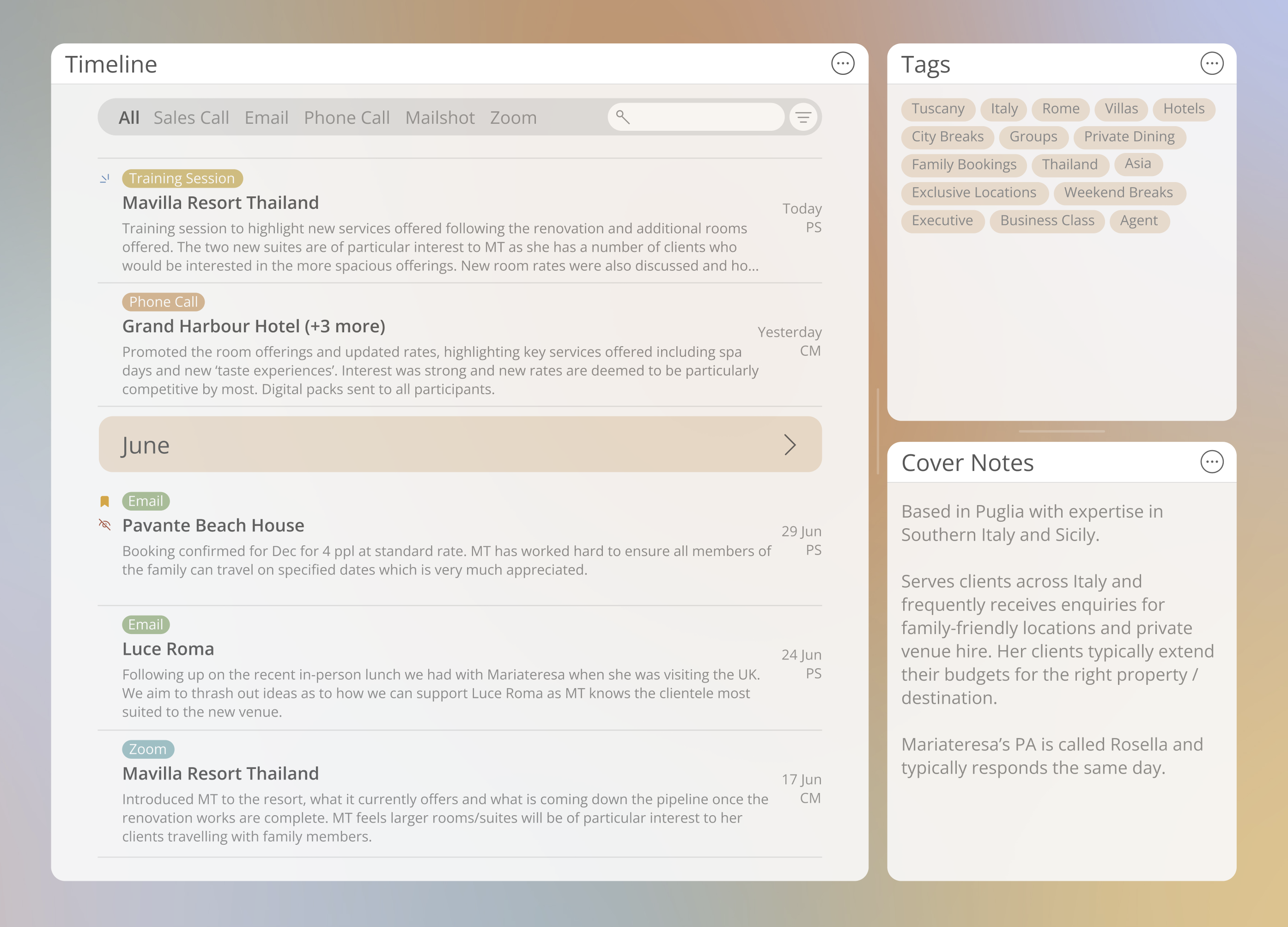1288x927 pixels.
Task: Click the timeline filter lines icon
Action: (803, 117)
